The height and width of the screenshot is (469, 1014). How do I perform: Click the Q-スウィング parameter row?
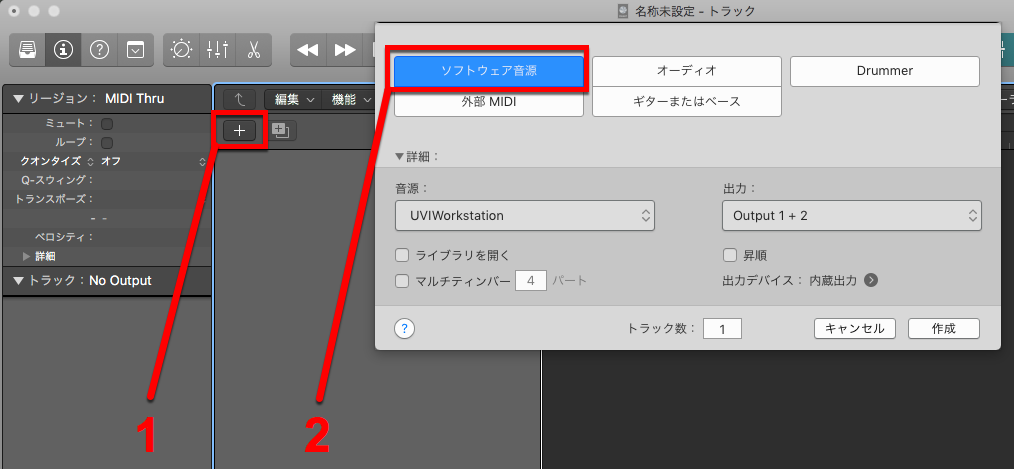pos(107,180)
